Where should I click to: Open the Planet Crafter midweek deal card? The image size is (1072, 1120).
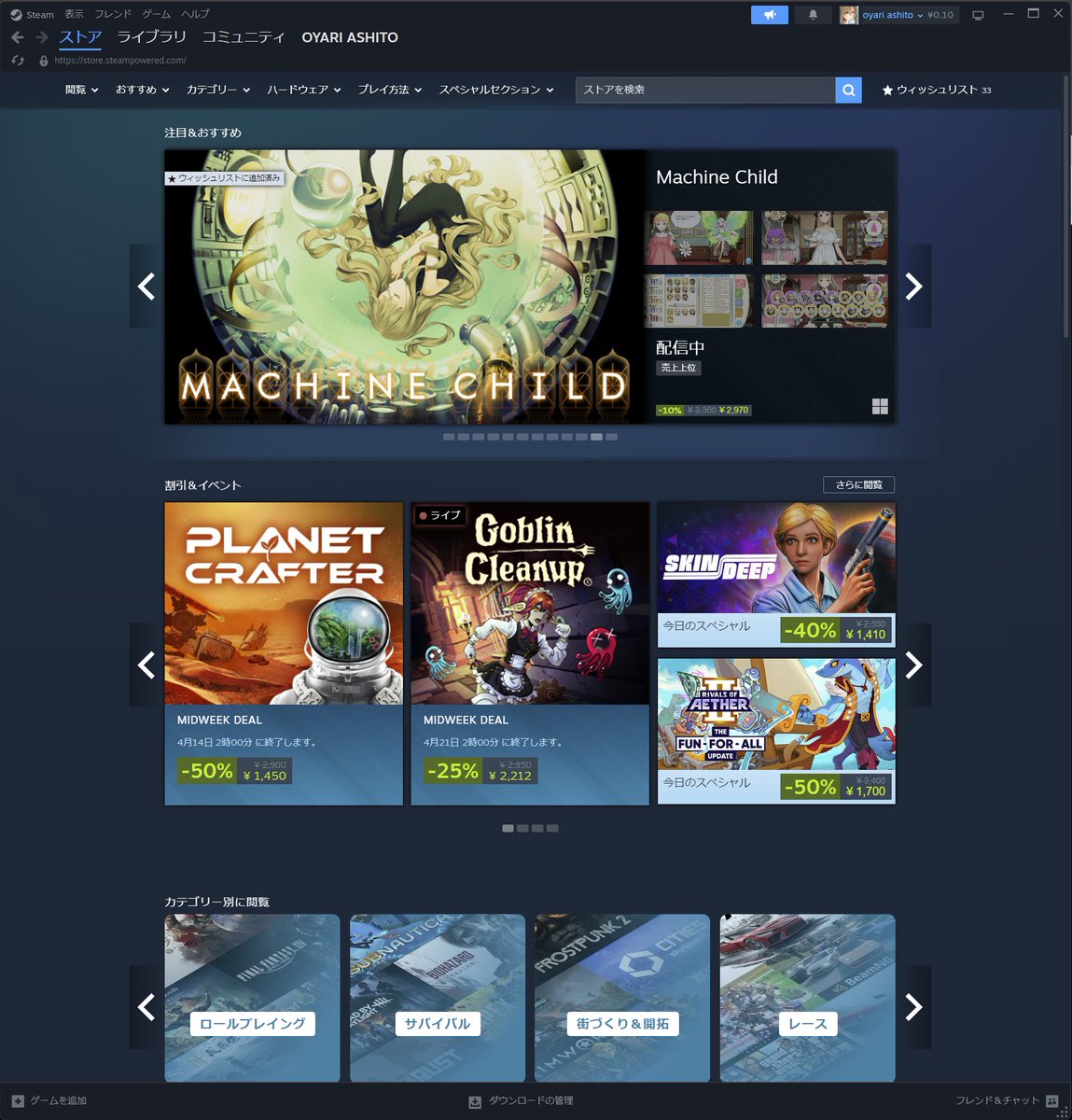pos(284,653)
